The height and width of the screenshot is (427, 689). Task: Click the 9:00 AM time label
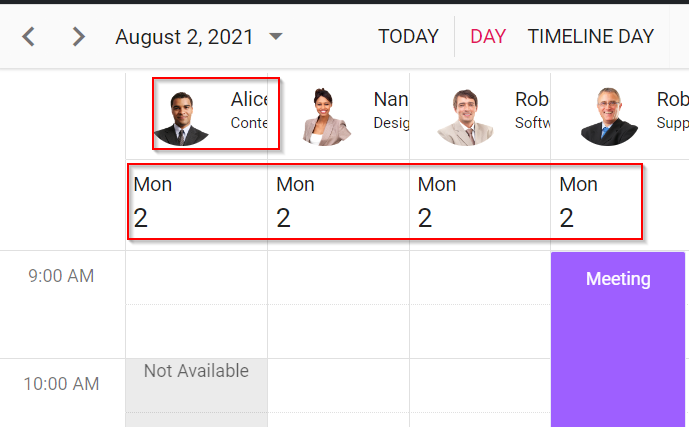61,276
